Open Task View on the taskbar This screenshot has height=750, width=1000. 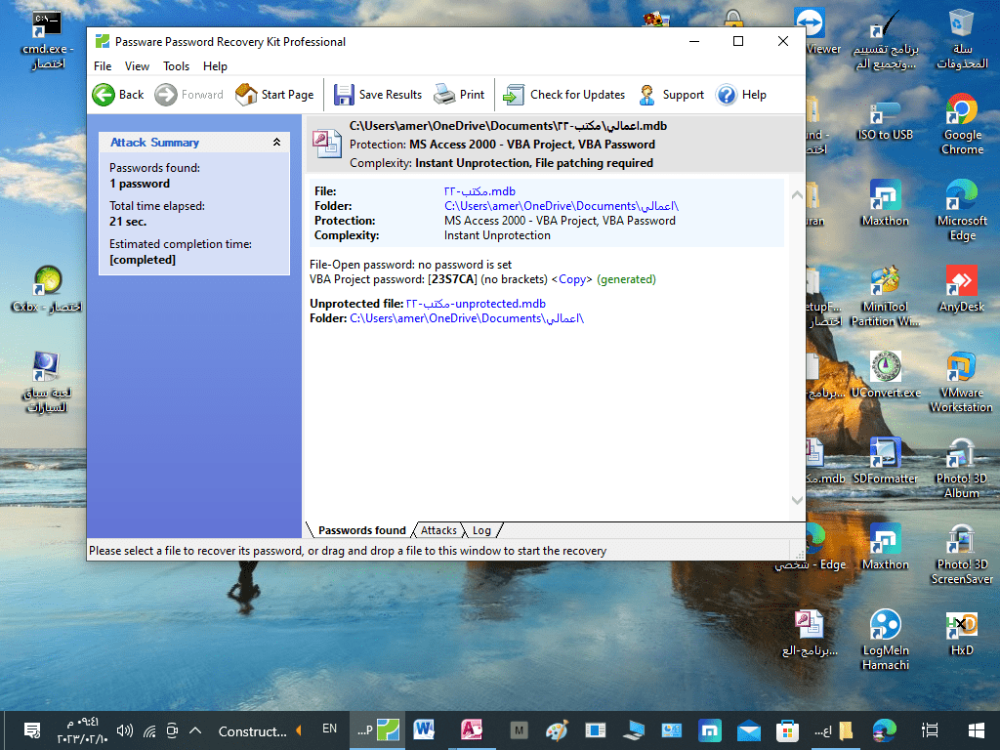point(930,730)
